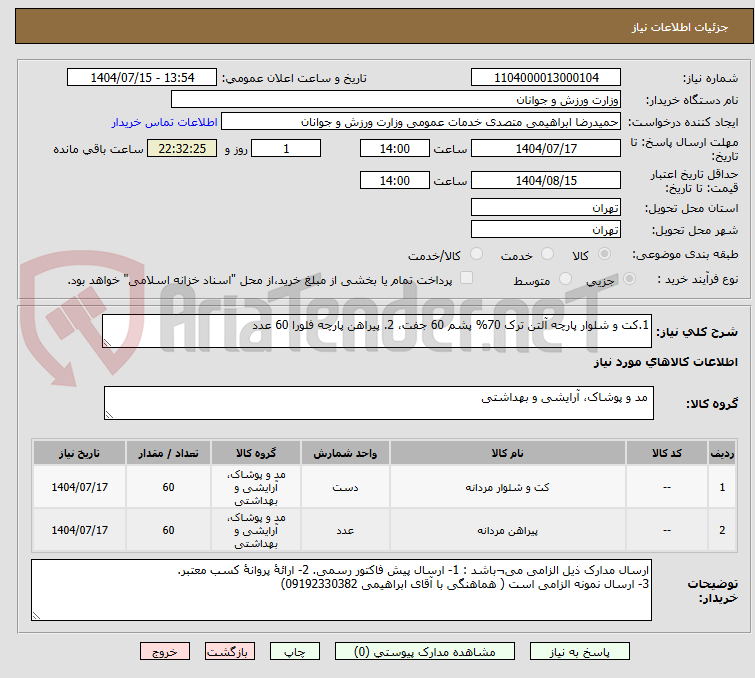Toggle the Islamic treasury payment checkbox
The height and width of the screenshot is (678, 755).
(x=466, y=278)
